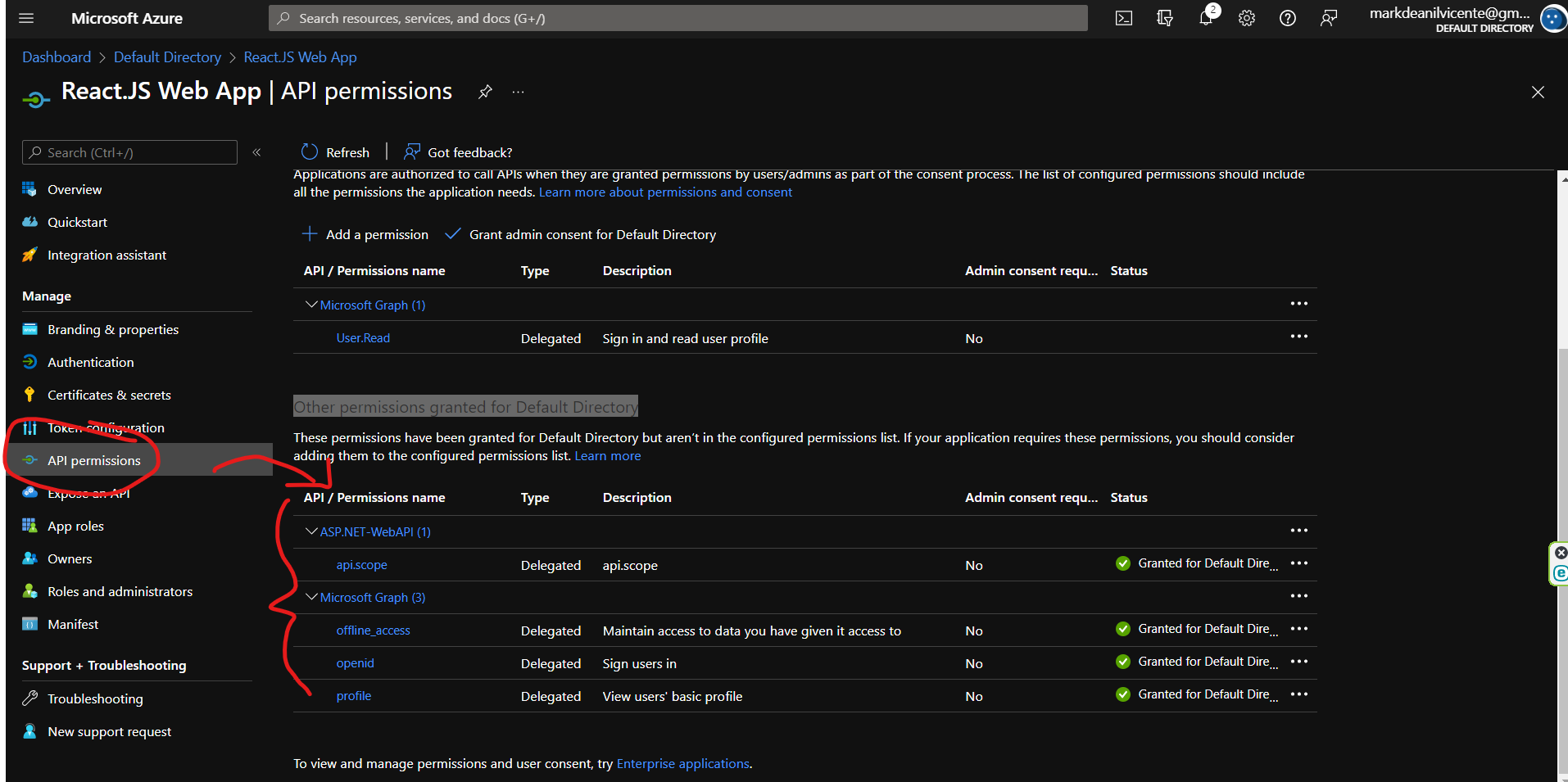Open Learn more about permissions and consent
This screenshot has width=1568, height=782.
[x=665, y=192]
